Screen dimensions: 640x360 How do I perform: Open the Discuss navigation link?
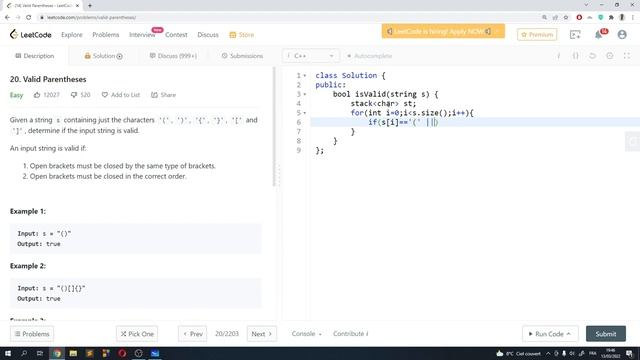(x=208, y=35)
